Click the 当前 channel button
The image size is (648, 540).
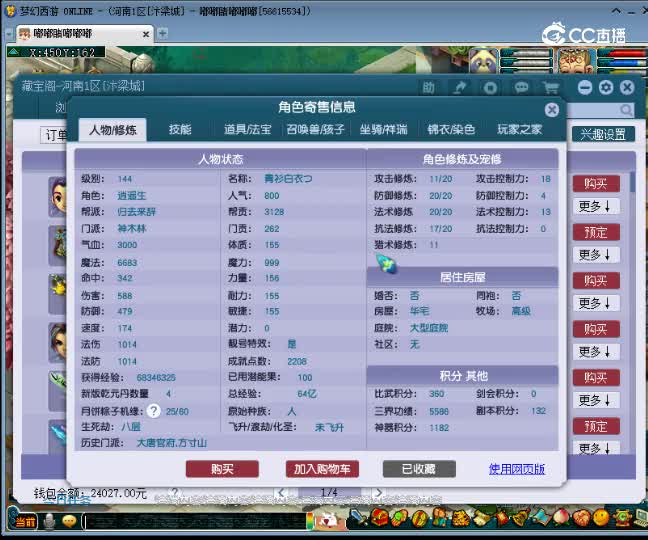(x=24, y=522)
